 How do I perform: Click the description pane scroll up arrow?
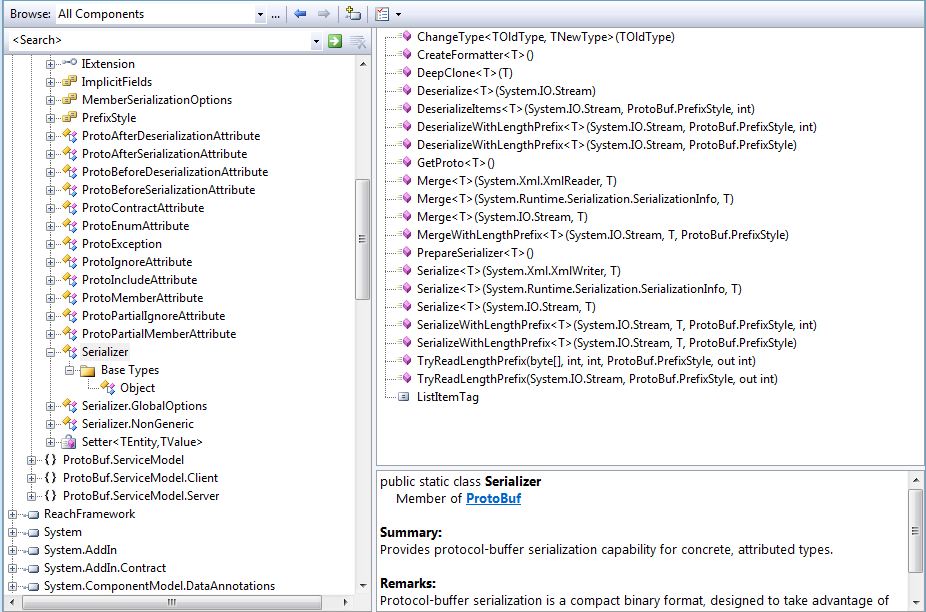click(x=916, y=480)
